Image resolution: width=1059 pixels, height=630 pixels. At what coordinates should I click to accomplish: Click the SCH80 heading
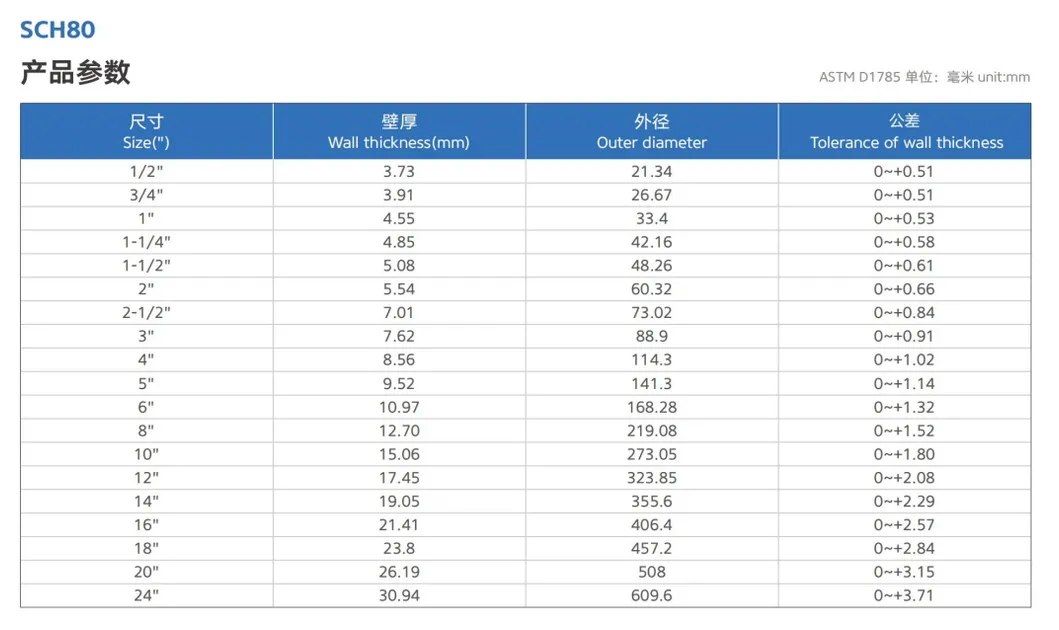tap(58, 30)
